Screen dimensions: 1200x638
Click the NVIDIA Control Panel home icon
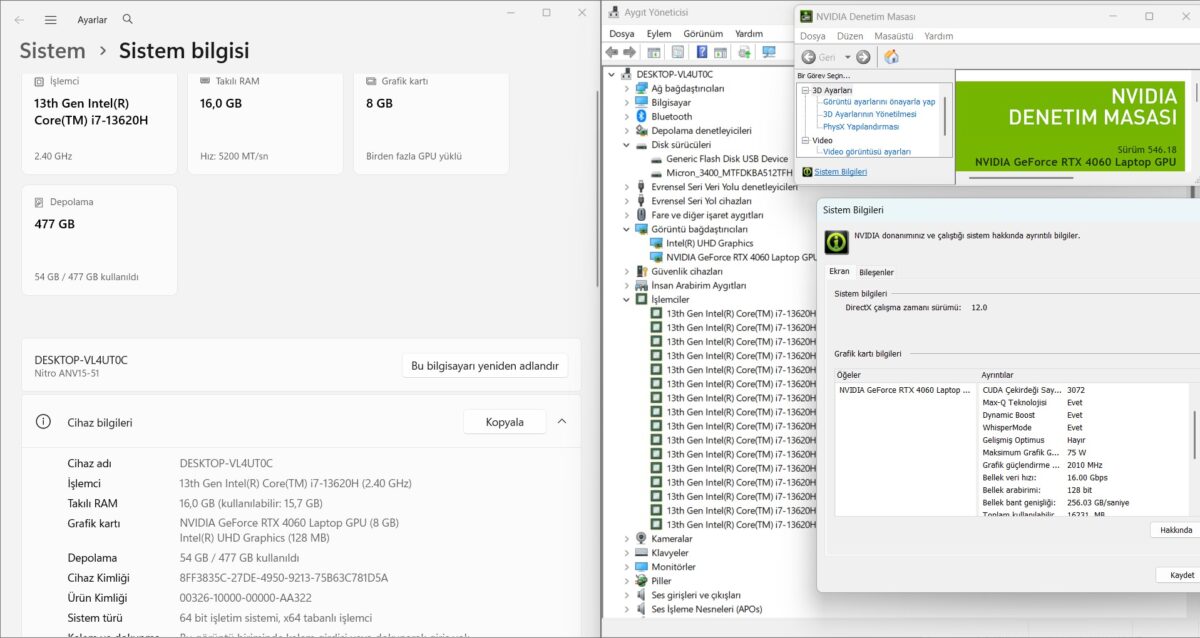pos(890,57)
